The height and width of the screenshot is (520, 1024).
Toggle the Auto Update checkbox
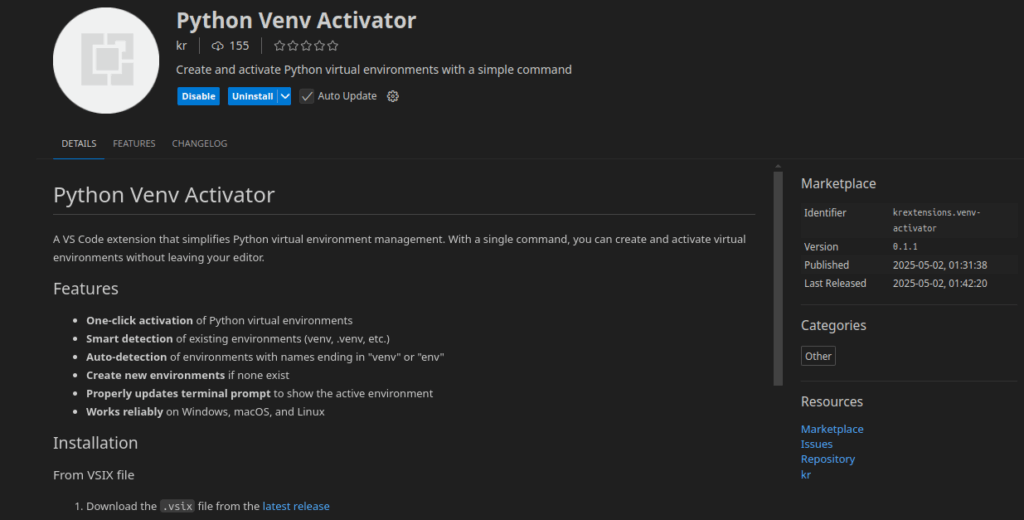(307, 96)
